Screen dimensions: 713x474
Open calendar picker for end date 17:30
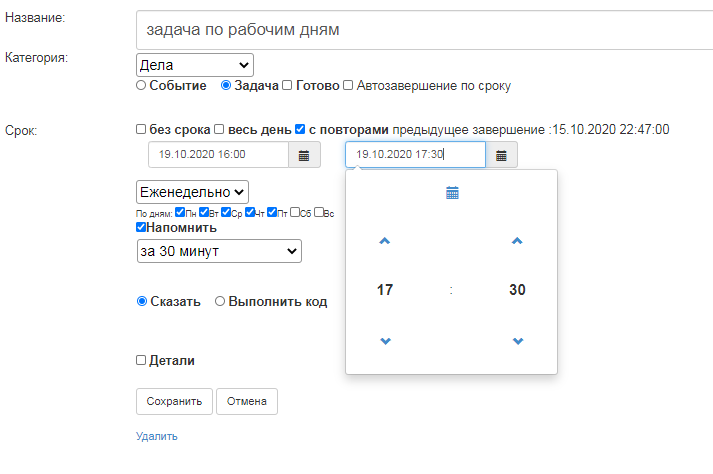point(501,155)
